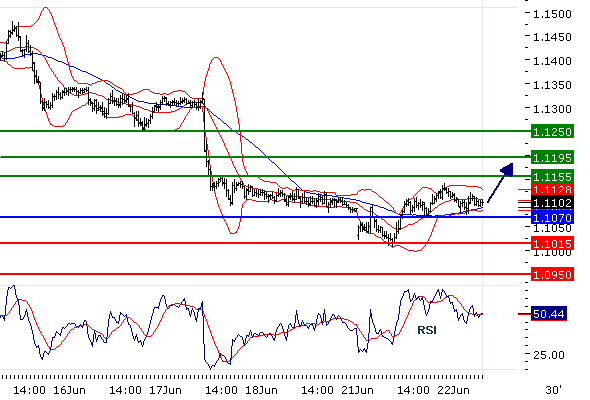Image resolution: width=590 pixels, height=400 pixels.
Task: Click the 25.00 RSI axis label
Action: point(549,355)
